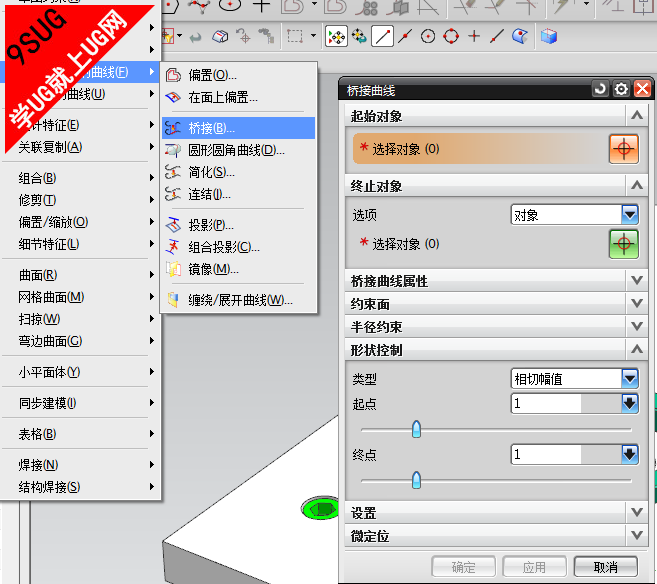Click the Project curve icon

point(173,225)
